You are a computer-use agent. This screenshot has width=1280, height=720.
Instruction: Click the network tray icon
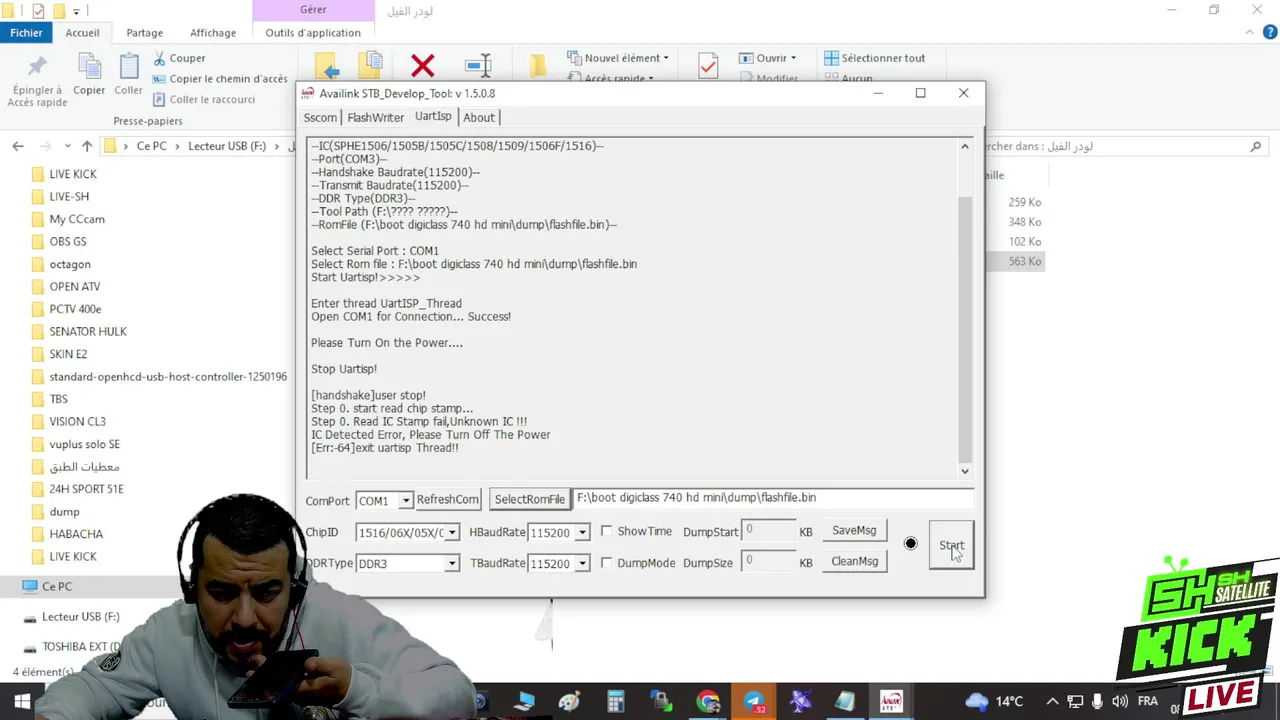[x=1075, y=702]
